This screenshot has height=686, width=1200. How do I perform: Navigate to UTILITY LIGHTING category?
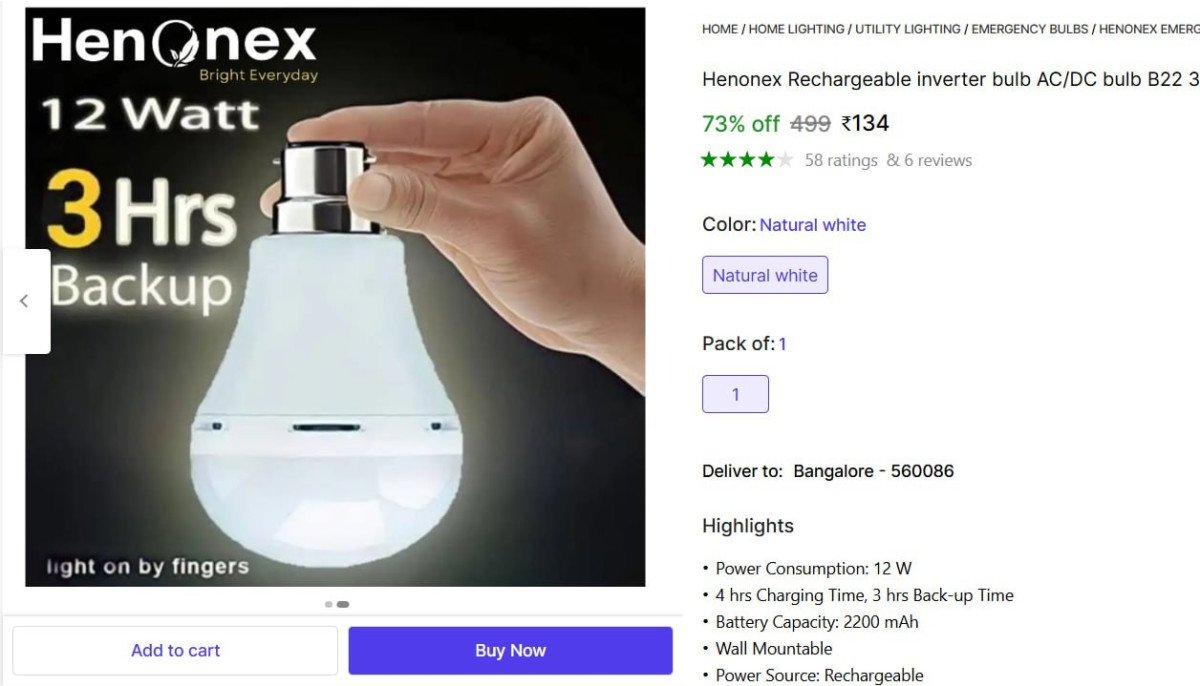[907, 29]
